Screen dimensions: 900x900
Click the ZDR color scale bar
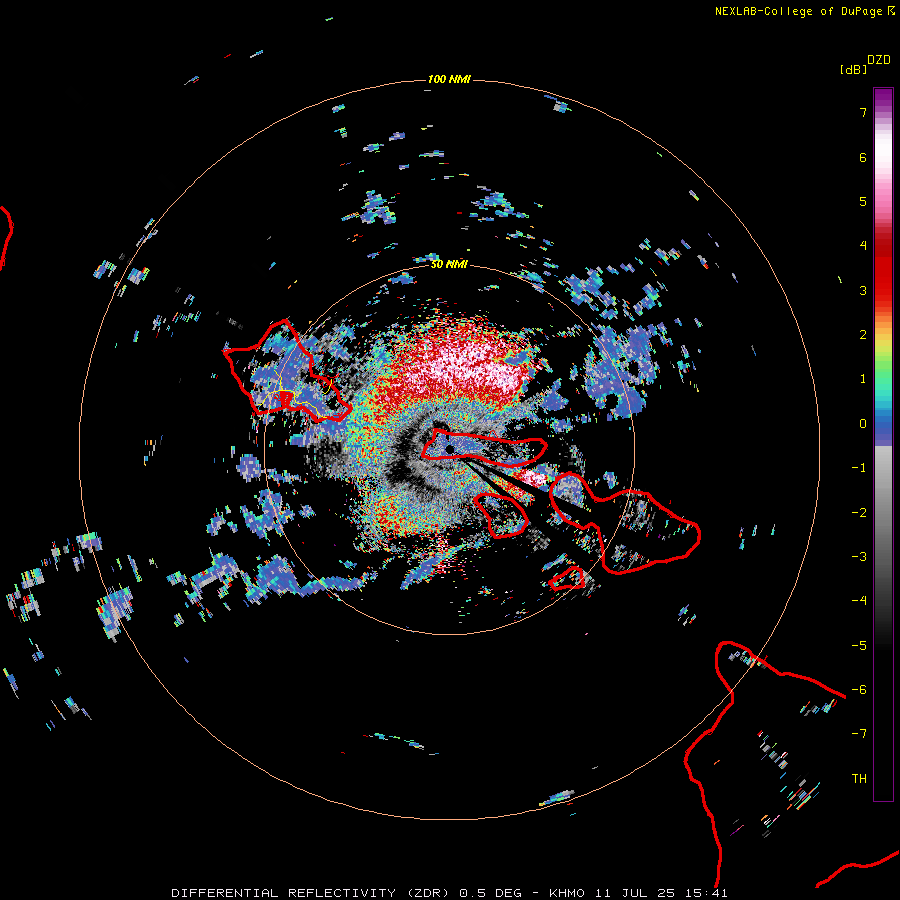pos(883,444)
